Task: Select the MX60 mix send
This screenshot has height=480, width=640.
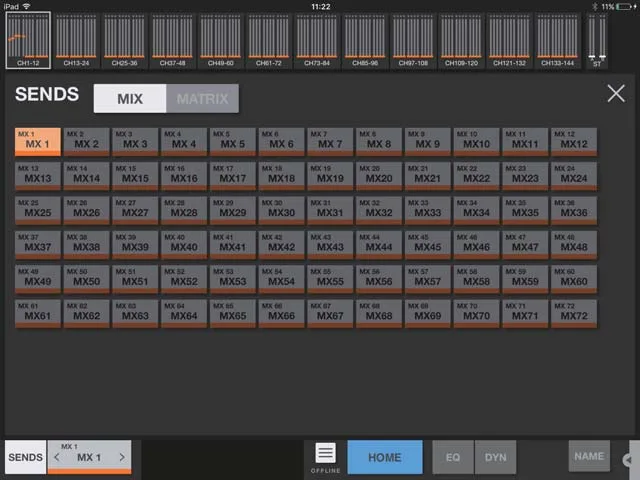Action: click(x=574, y=279)
